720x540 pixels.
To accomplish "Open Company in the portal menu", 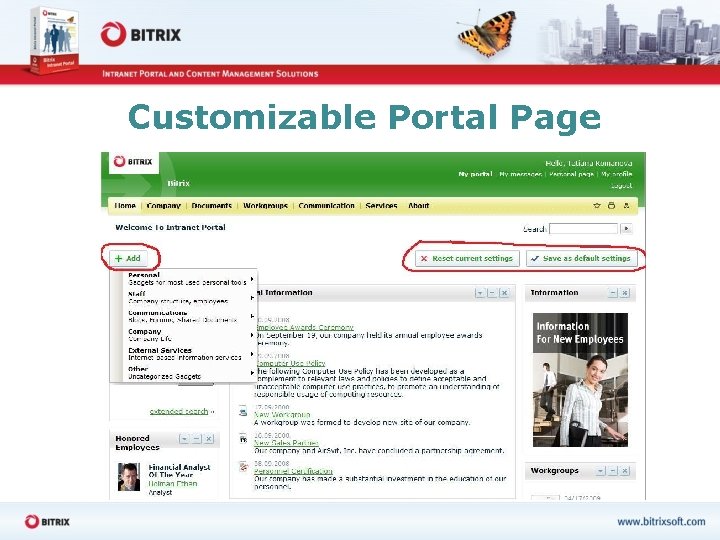I will click(163, 206).
